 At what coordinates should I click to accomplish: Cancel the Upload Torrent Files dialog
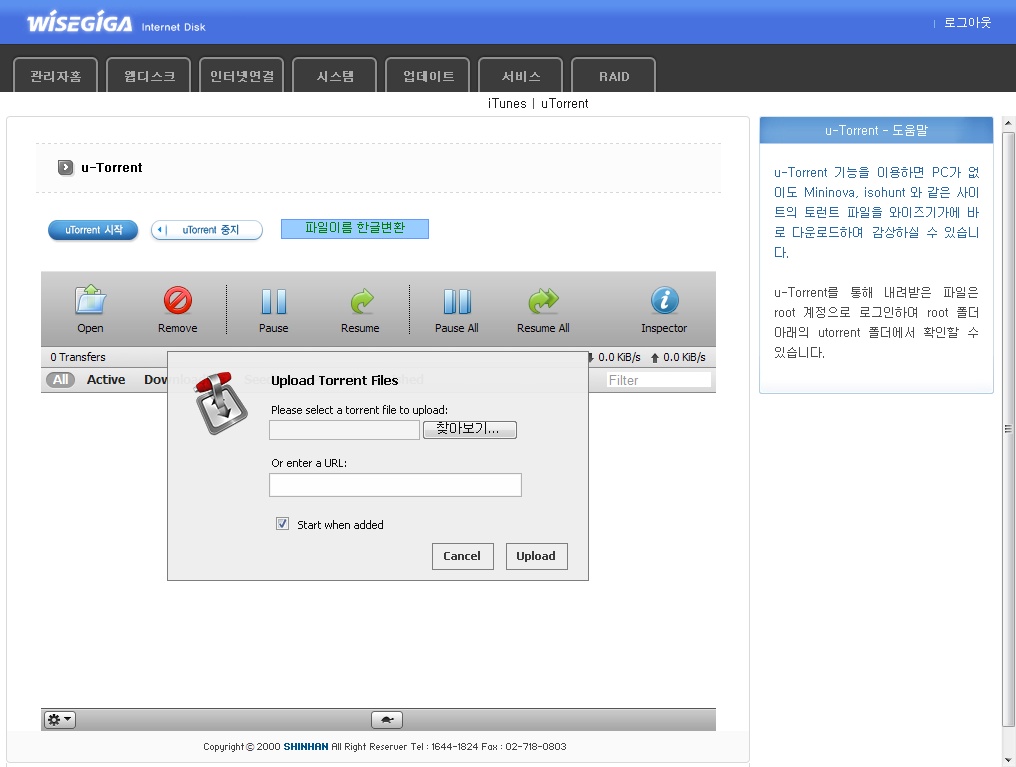[x=462, y=556]
